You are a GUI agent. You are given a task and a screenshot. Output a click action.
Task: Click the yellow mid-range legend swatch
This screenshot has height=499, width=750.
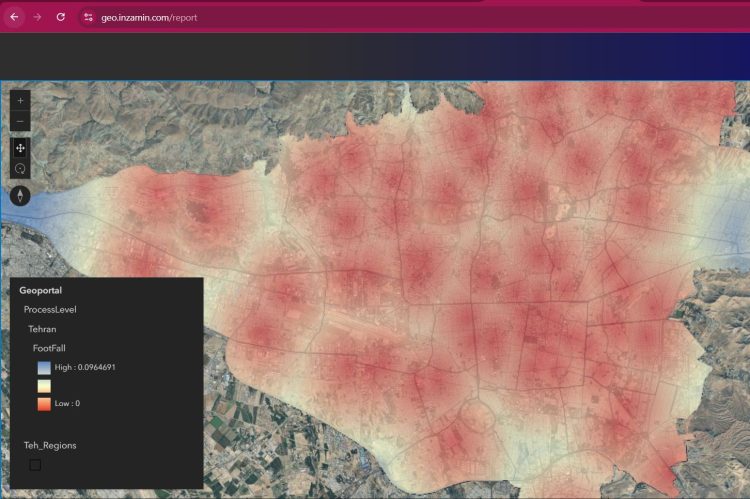pyautogui.click(x=45, y=385)
